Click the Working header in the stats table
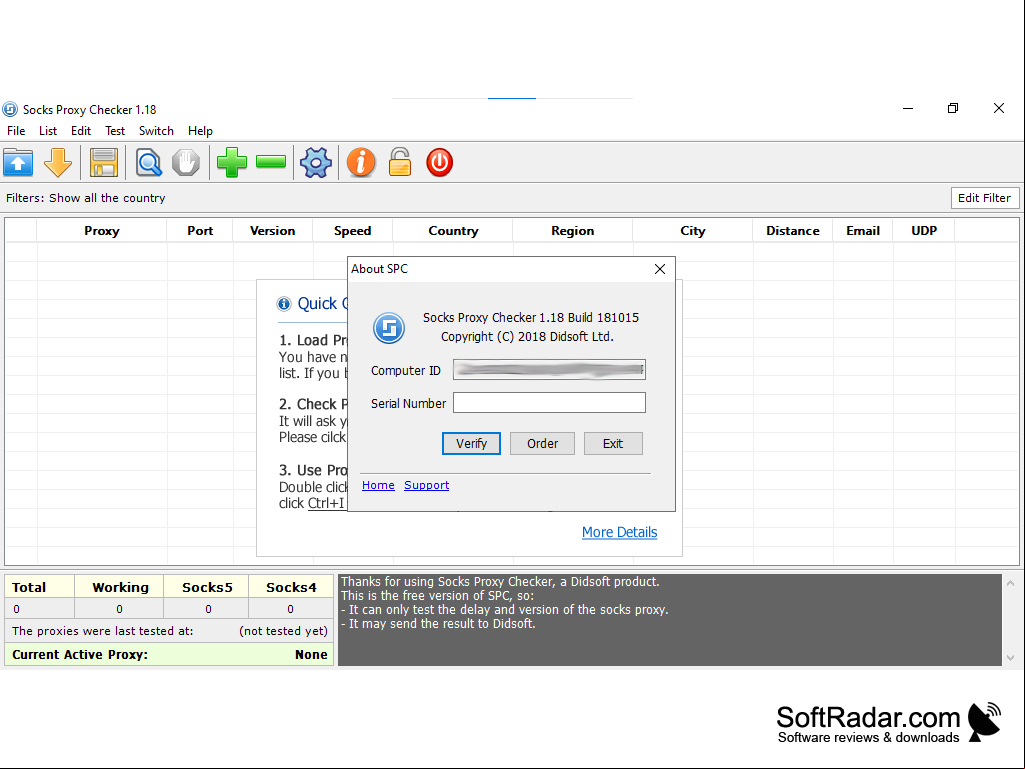Image resolution: width=1025 pixels, height=769 pixels. (119, 587)
